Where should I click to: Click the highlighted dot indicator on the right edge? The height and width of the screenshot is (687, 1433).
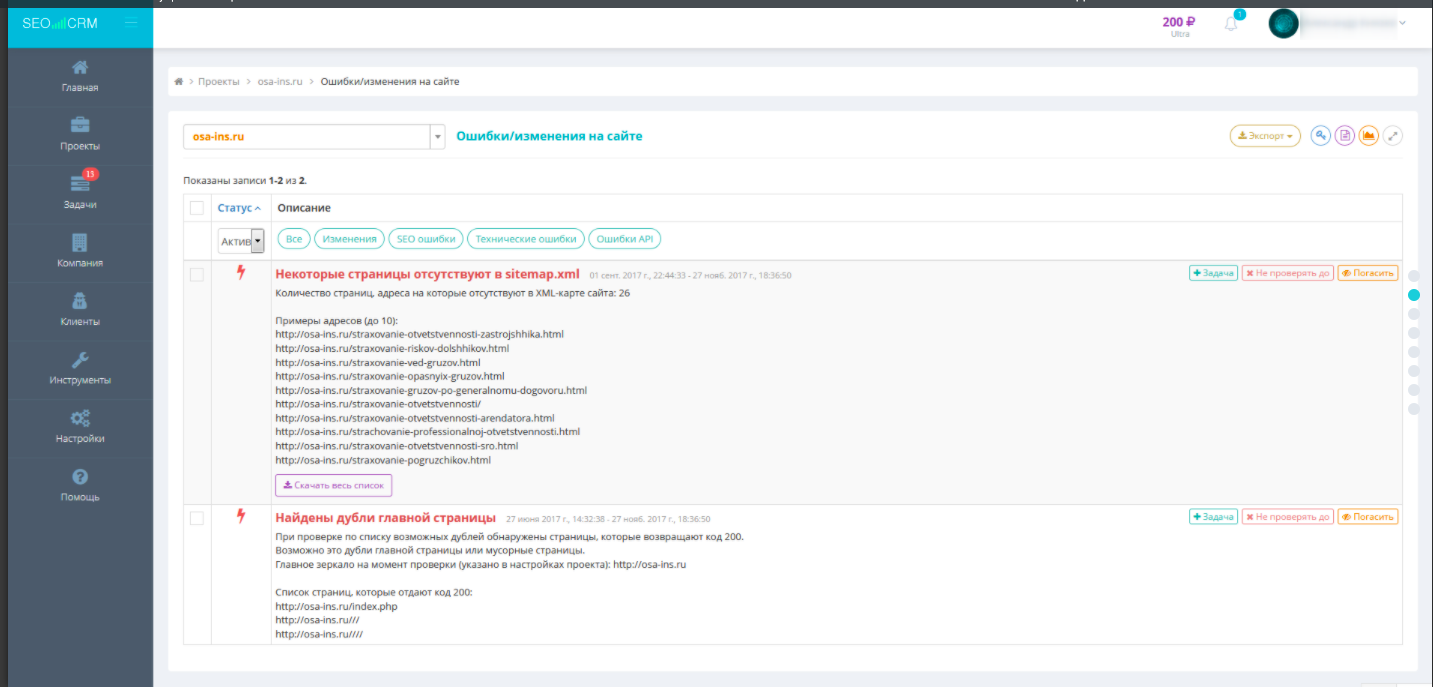pyautogui.click(x=1413, y=295)
